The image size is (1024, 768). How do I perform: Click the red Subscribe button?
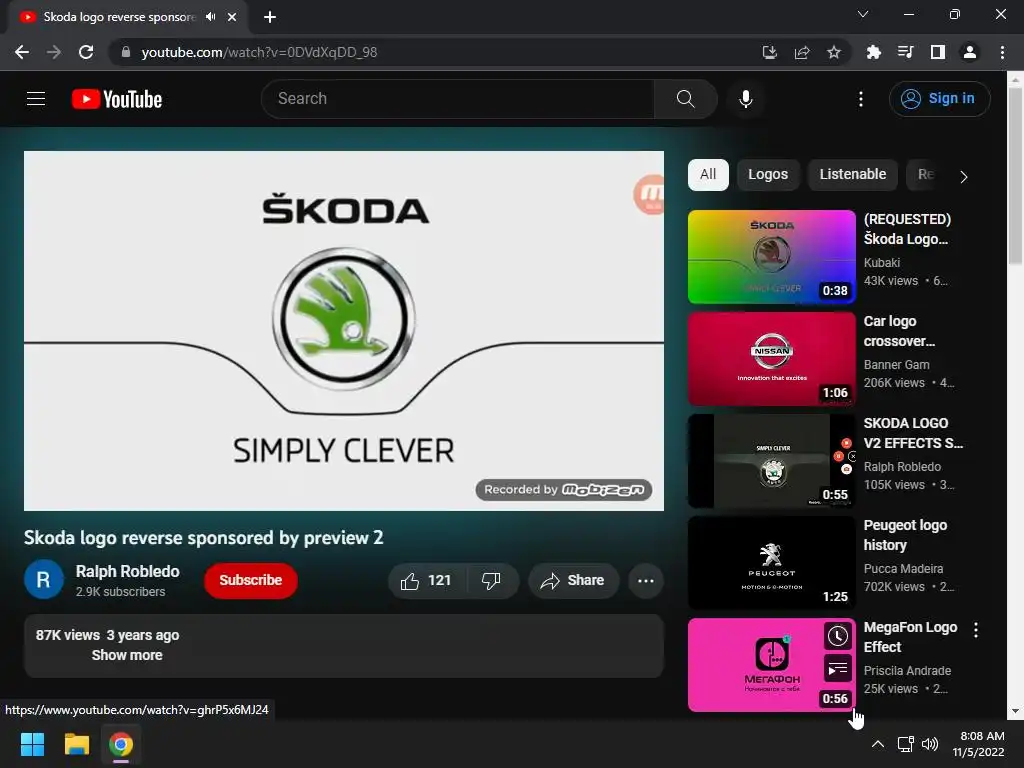(251, 581)
